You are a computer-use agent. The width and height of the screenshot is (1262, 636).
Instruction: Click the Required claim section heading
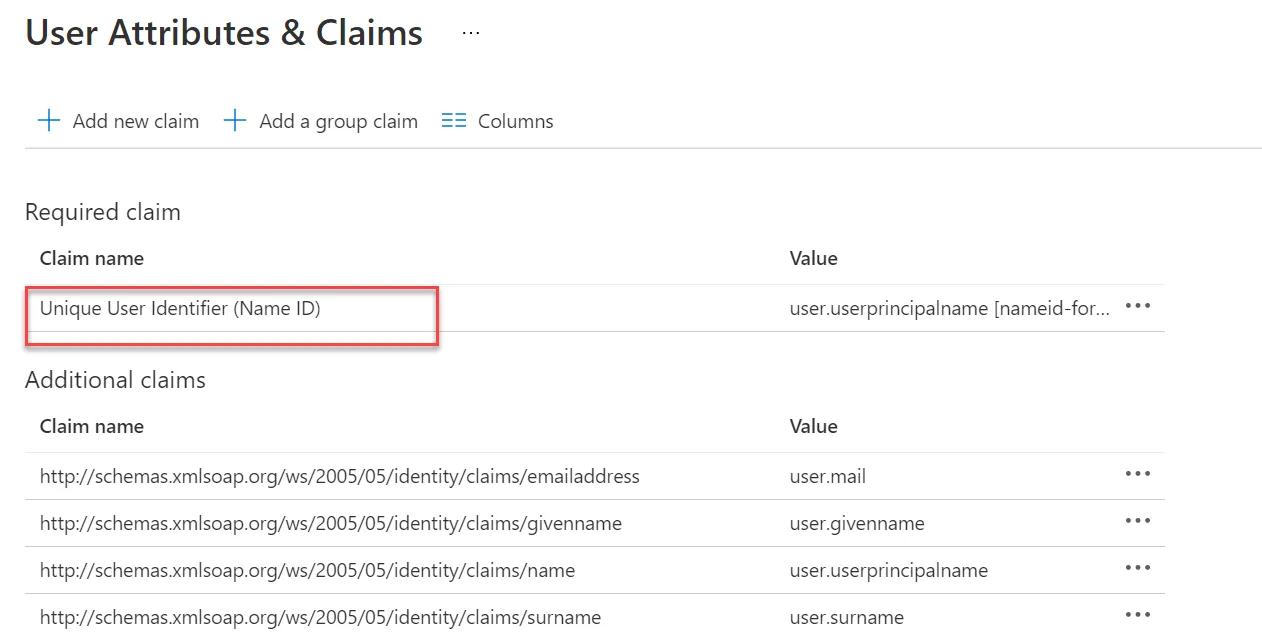(103, 212)
